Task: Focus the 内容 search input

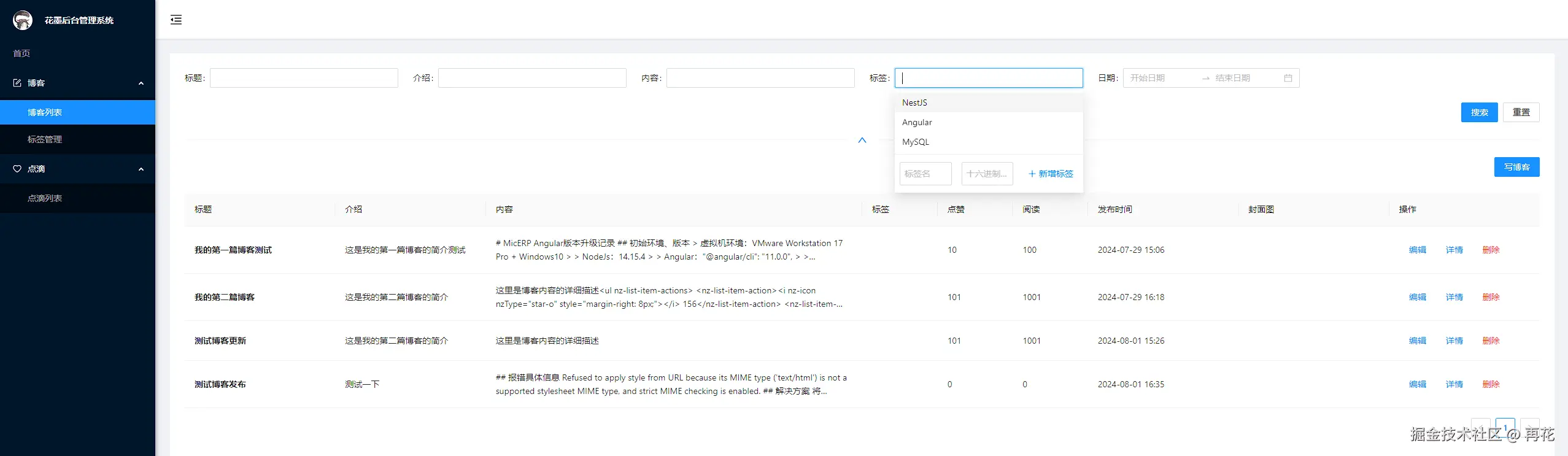Action: [x=760, y=78]
